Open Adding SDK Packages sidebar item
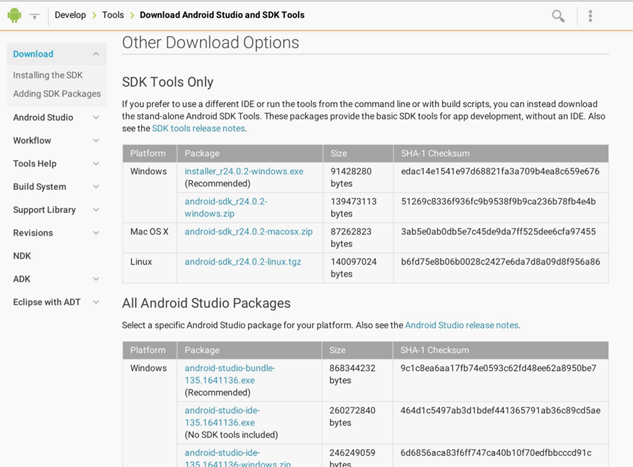 pyautogui.click(x=56, y=94)
